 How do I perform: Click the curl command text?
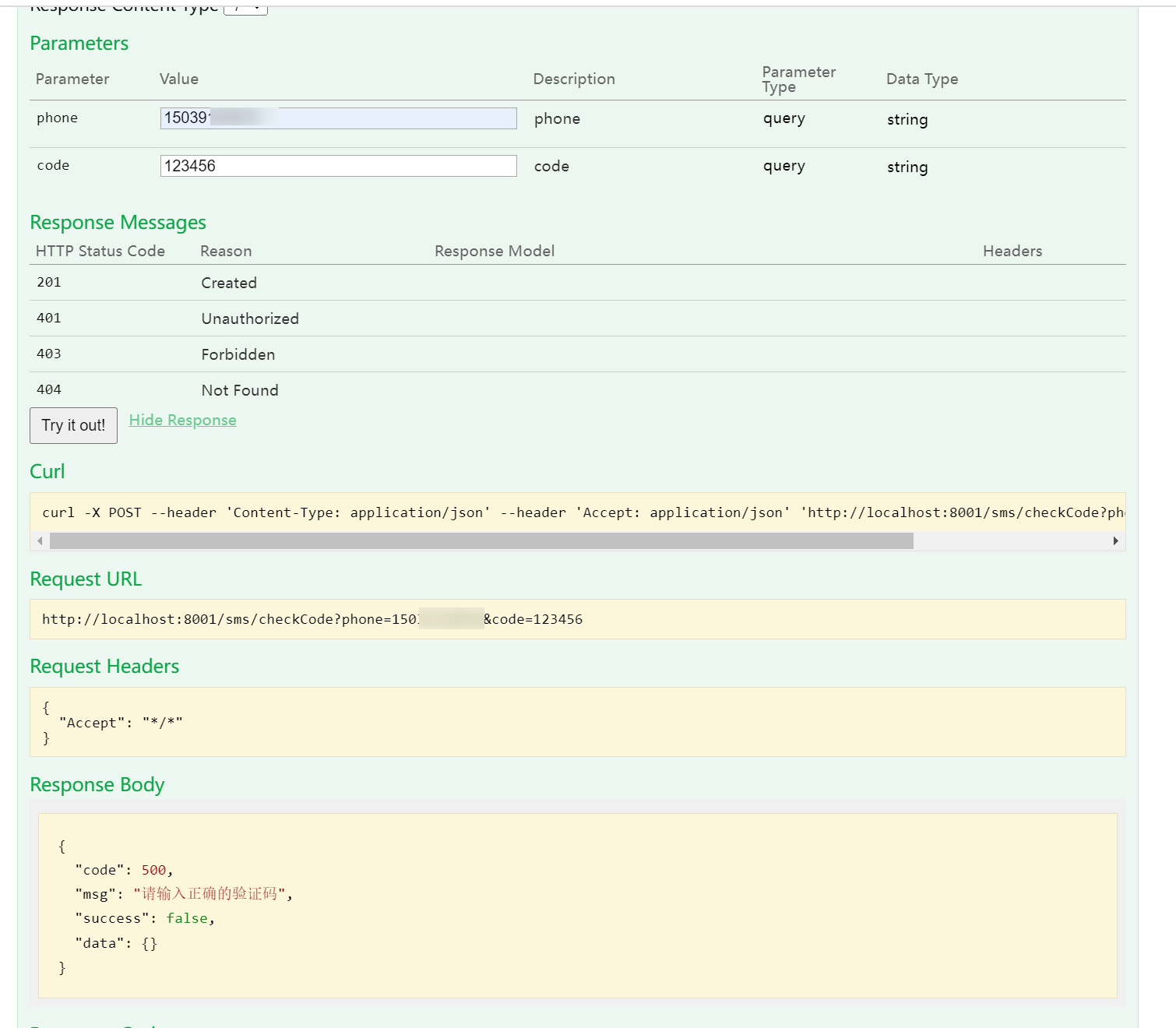[583, 512]
